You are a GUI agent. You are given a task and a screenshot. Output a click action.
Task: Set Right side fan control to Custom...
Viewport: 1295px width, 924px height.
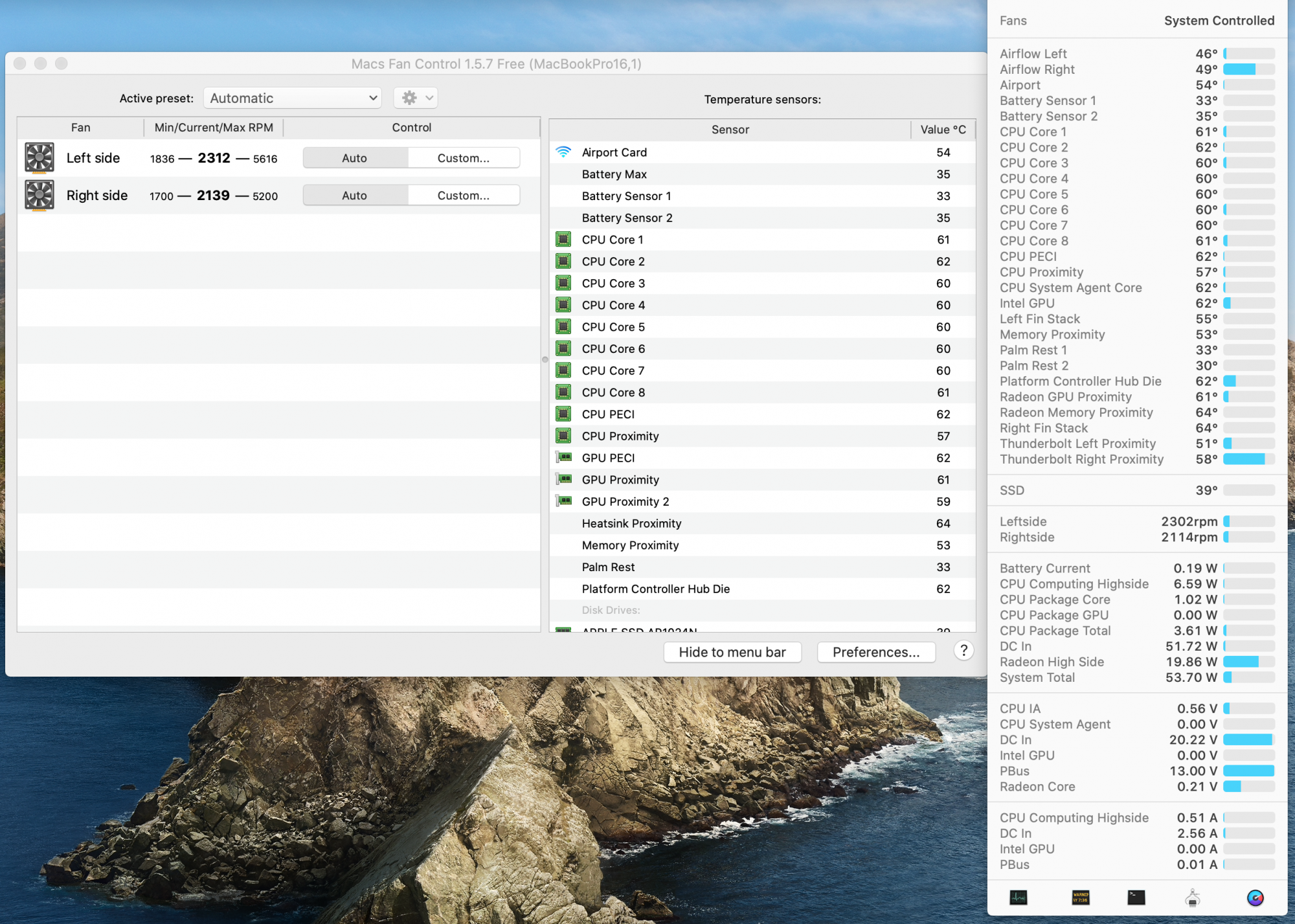(x=464, y=196)
